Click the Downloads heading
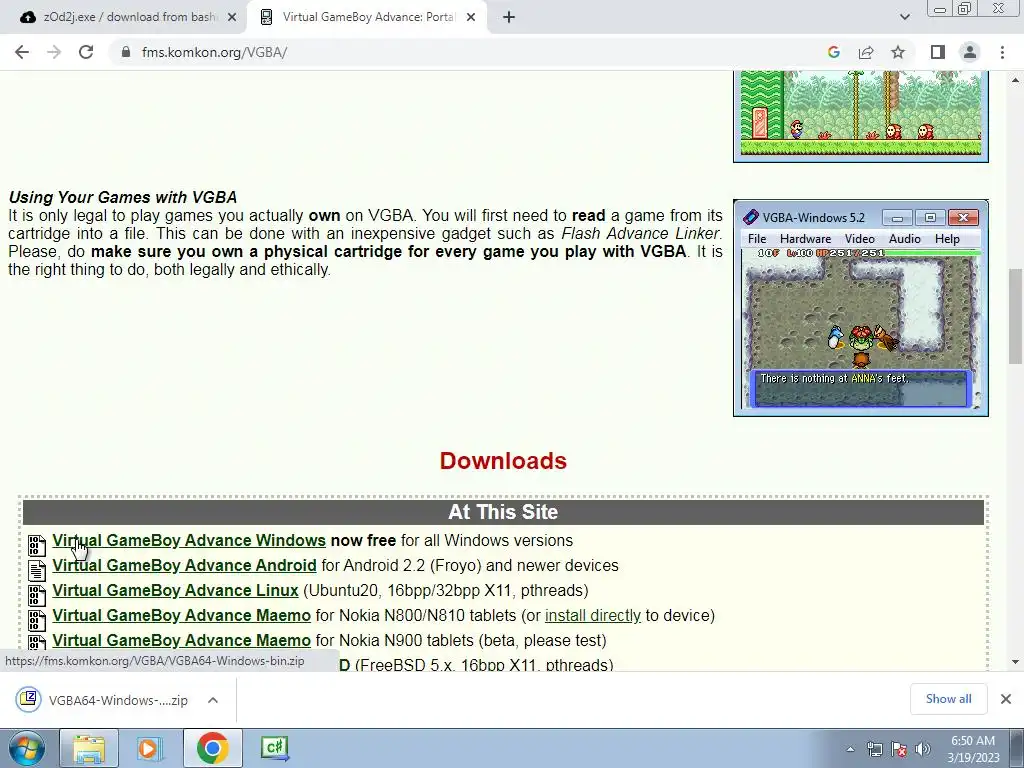The height and width of the screenshot is (768, 1024). point(503,461)
